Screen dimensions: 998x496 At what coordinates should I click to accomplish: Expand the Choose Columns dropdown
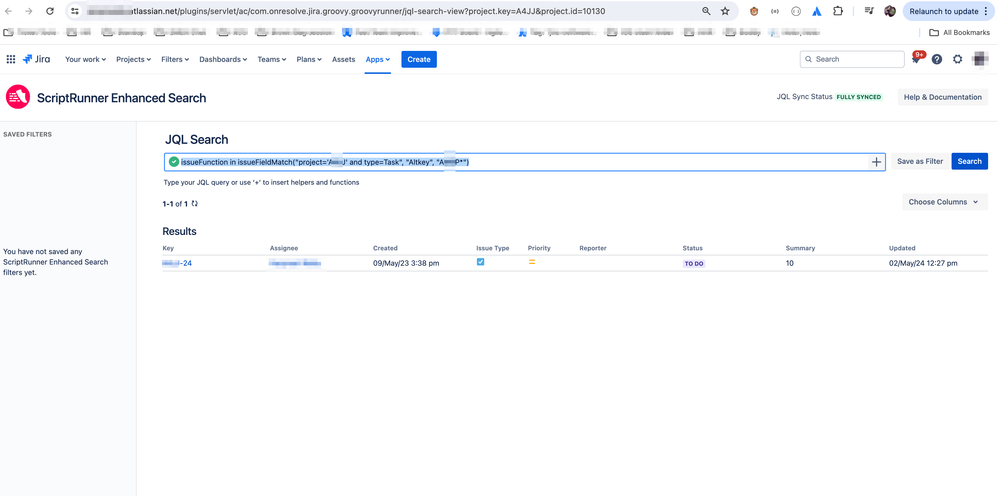945,202
